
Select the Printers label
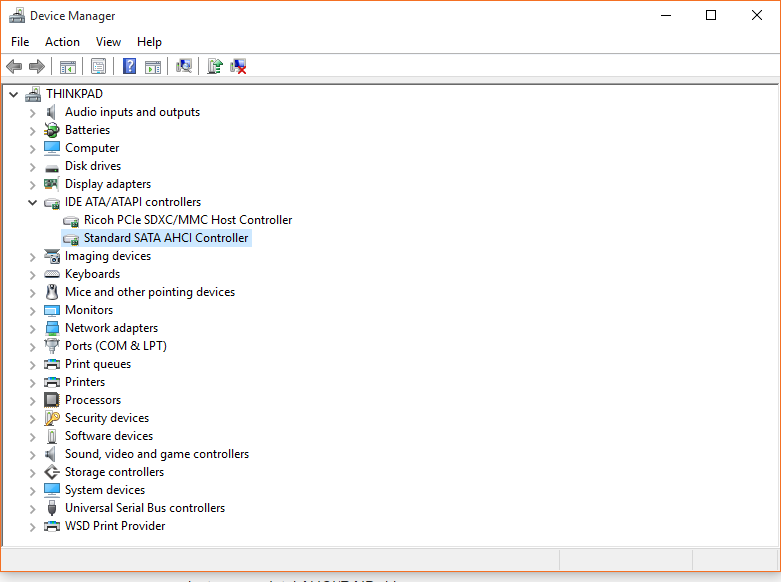85,382
